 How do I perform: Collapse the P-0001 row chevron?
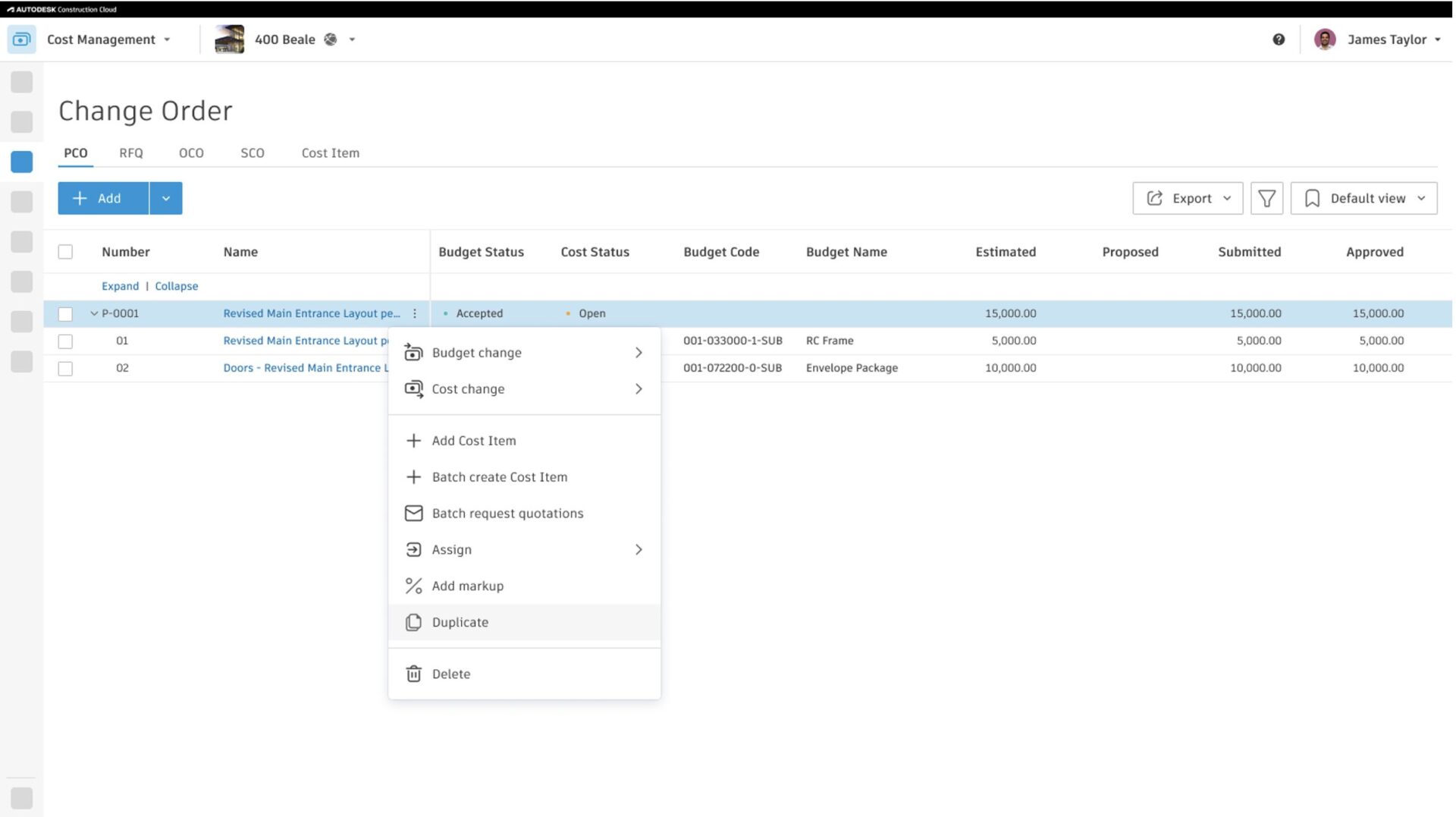[x=94, y=313]
